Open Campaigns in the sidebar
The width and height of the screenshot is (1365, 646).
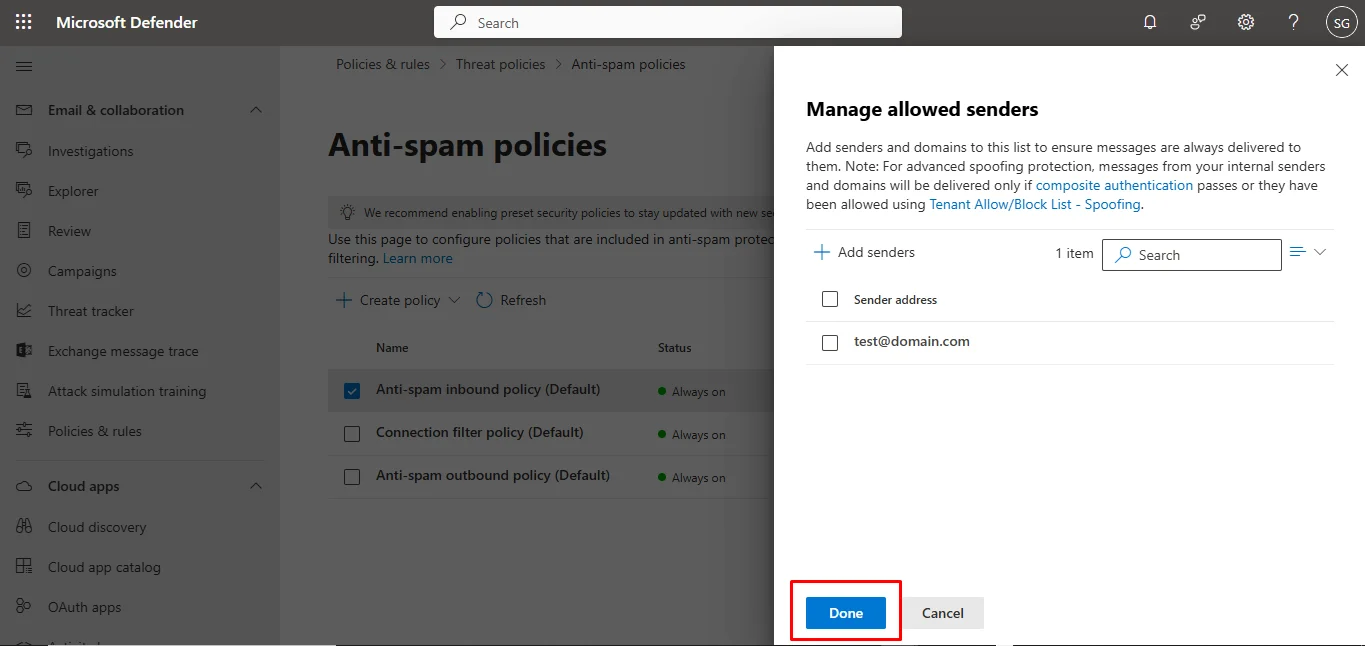point(82,271)
